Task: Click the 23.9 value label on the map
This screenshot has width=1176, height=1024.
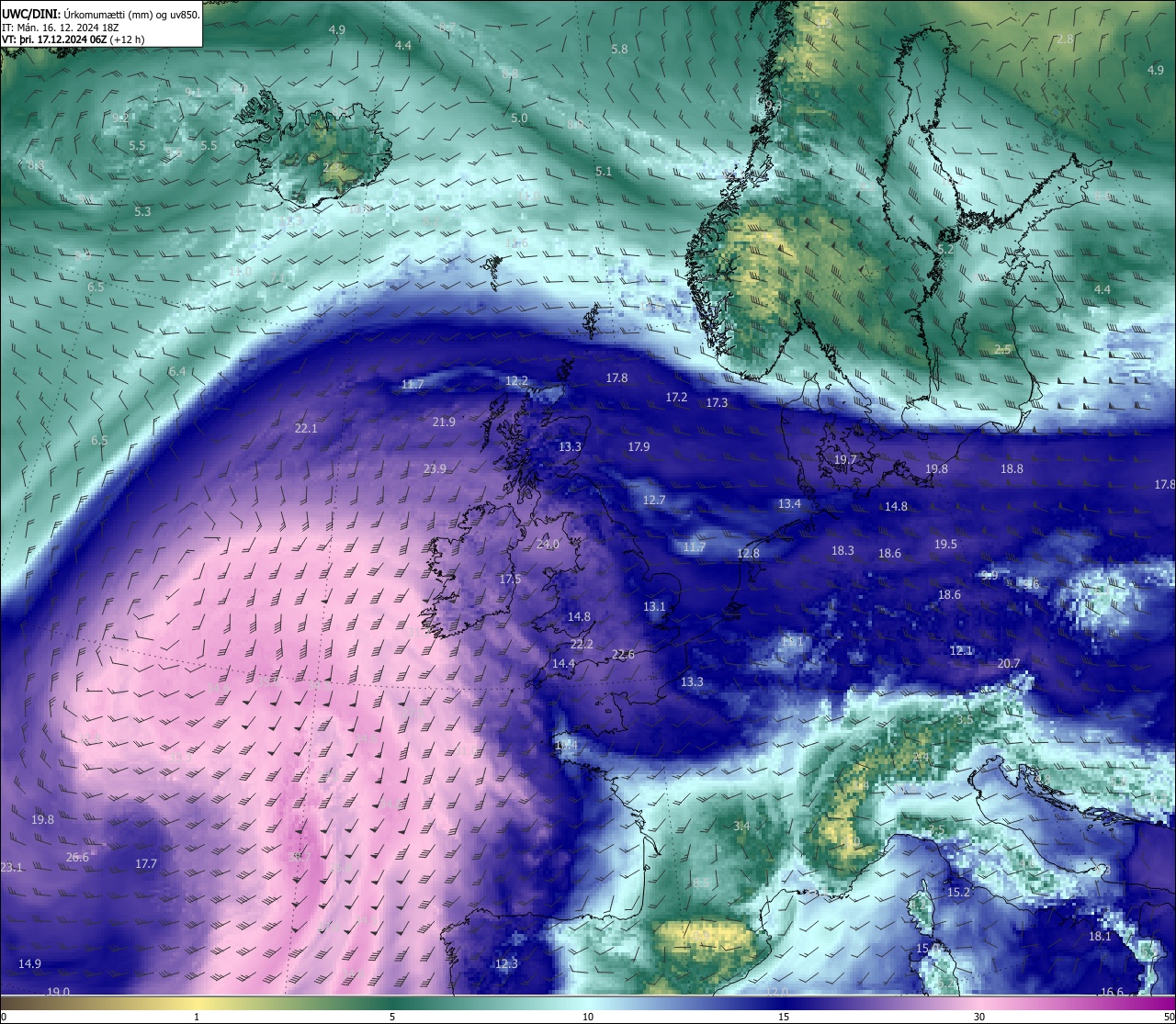Action: 435,469
